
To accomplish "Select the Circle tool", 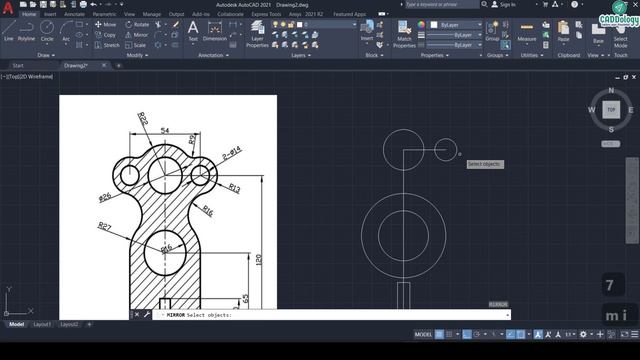I will point(47,31).
